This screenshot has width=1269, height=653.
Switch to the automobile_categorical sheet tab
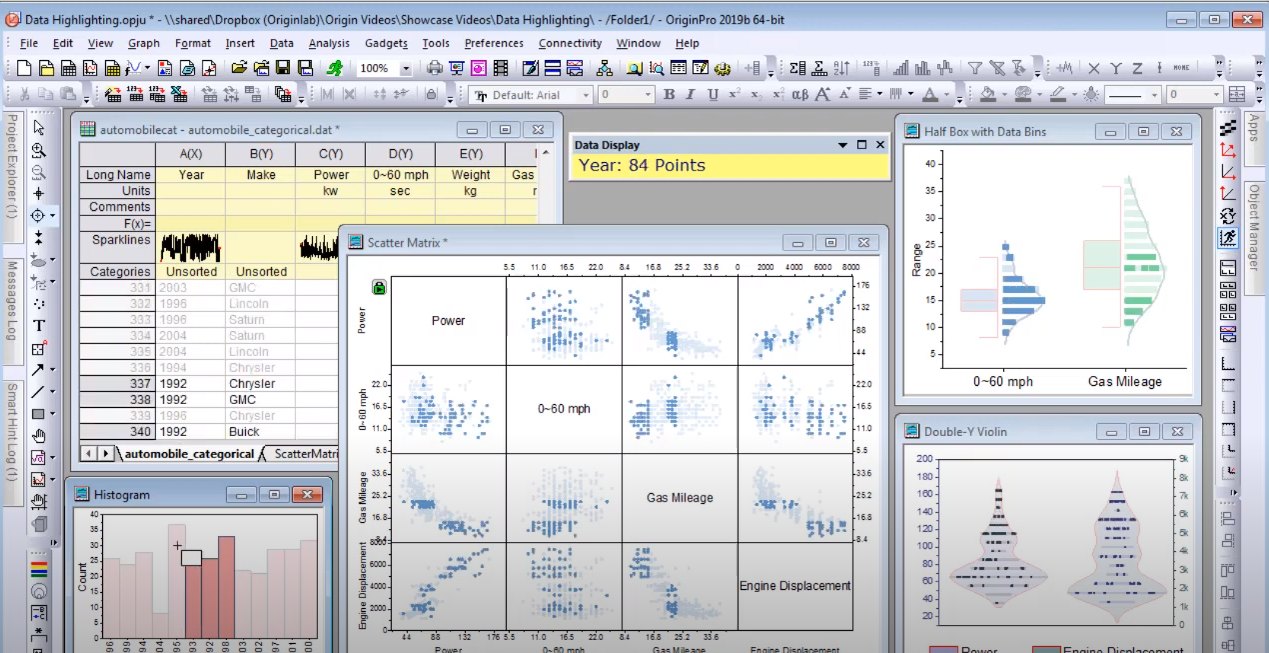tap(188, 454)
